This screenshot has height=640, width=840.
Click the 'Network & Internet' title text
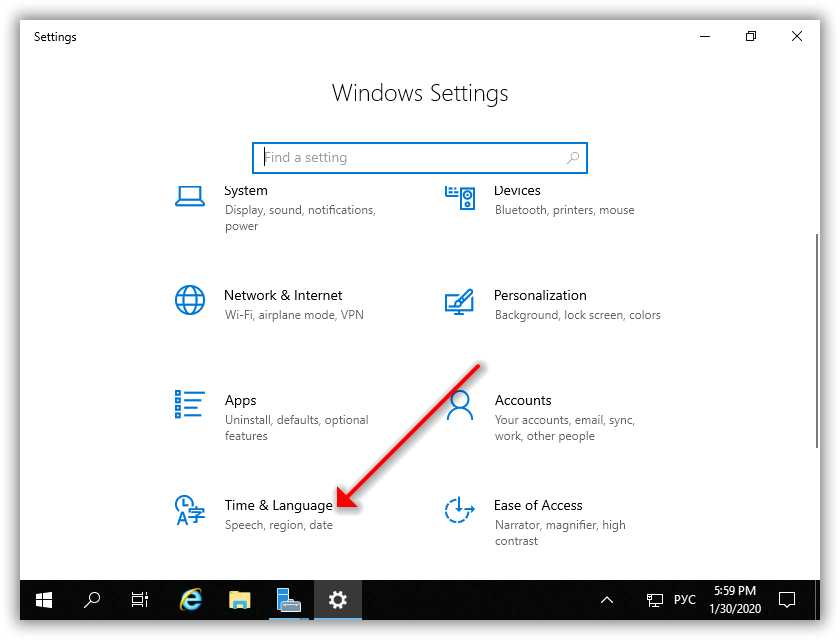[283, 296]
